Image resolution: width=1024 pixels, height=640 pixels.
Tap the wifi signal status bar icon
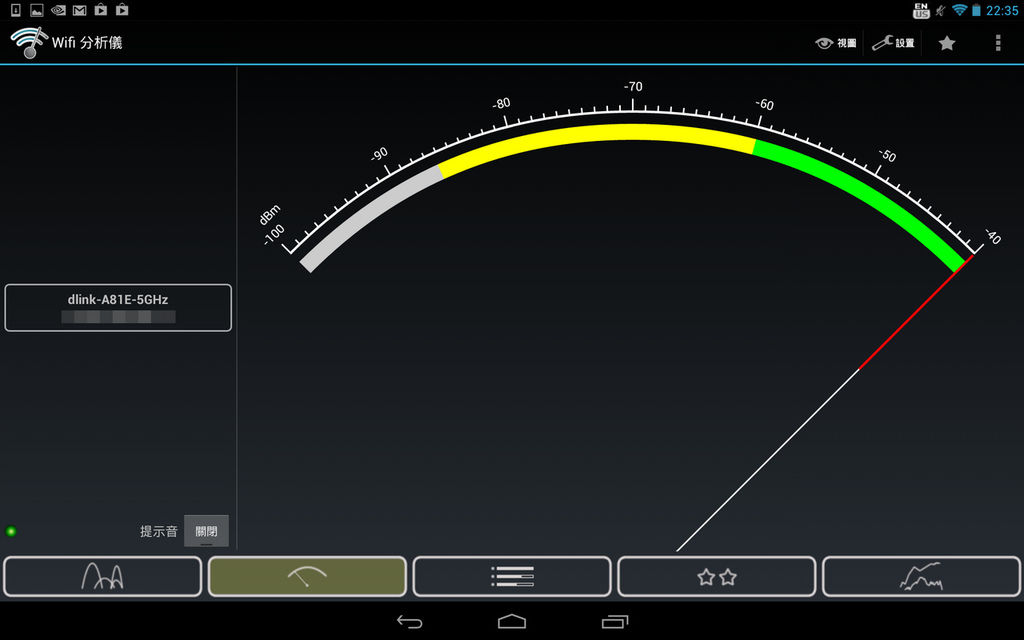point(959,10)
